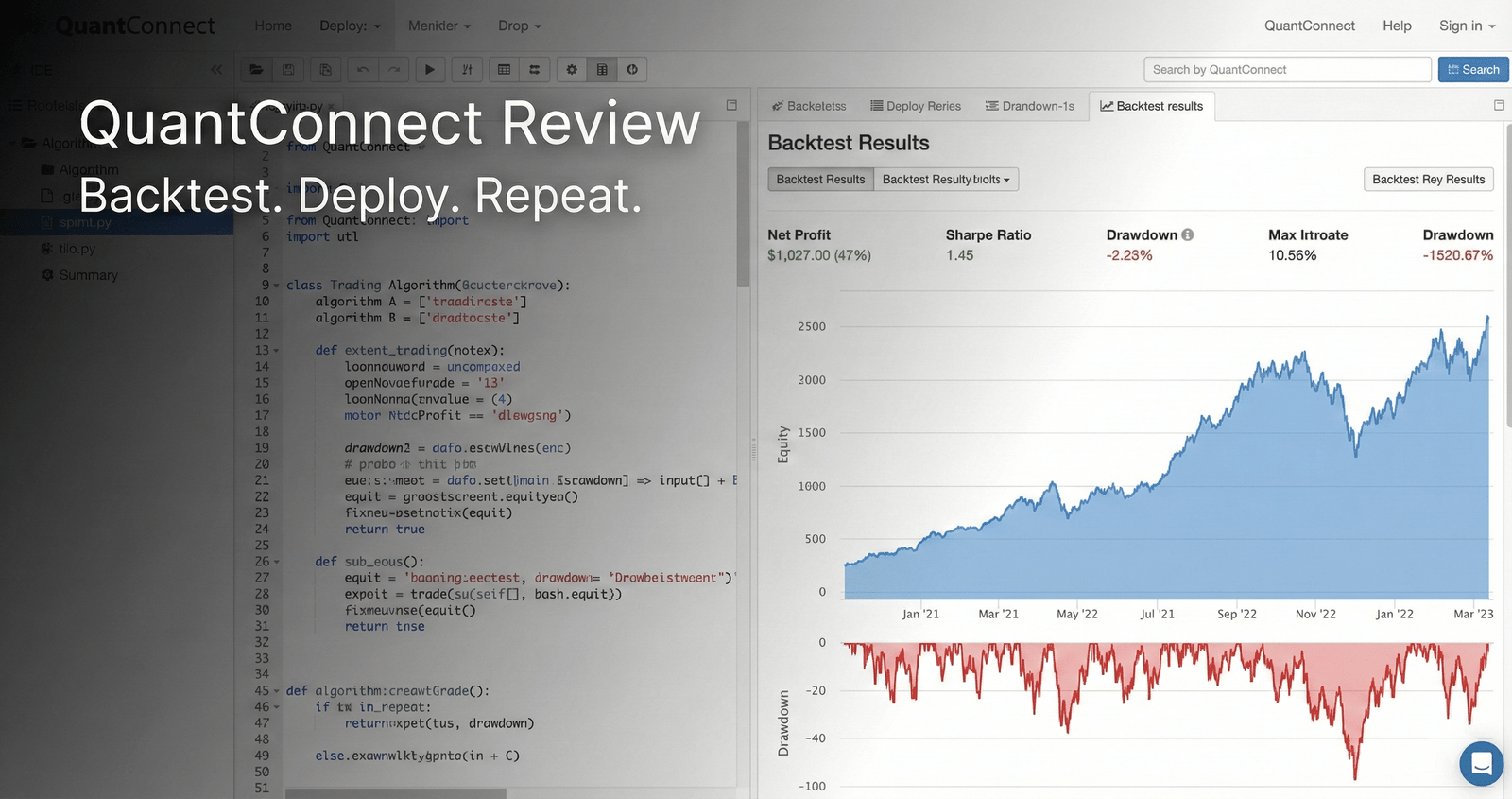
Task: Open the chat support bubble
Action: click(x=1482, y=763)
